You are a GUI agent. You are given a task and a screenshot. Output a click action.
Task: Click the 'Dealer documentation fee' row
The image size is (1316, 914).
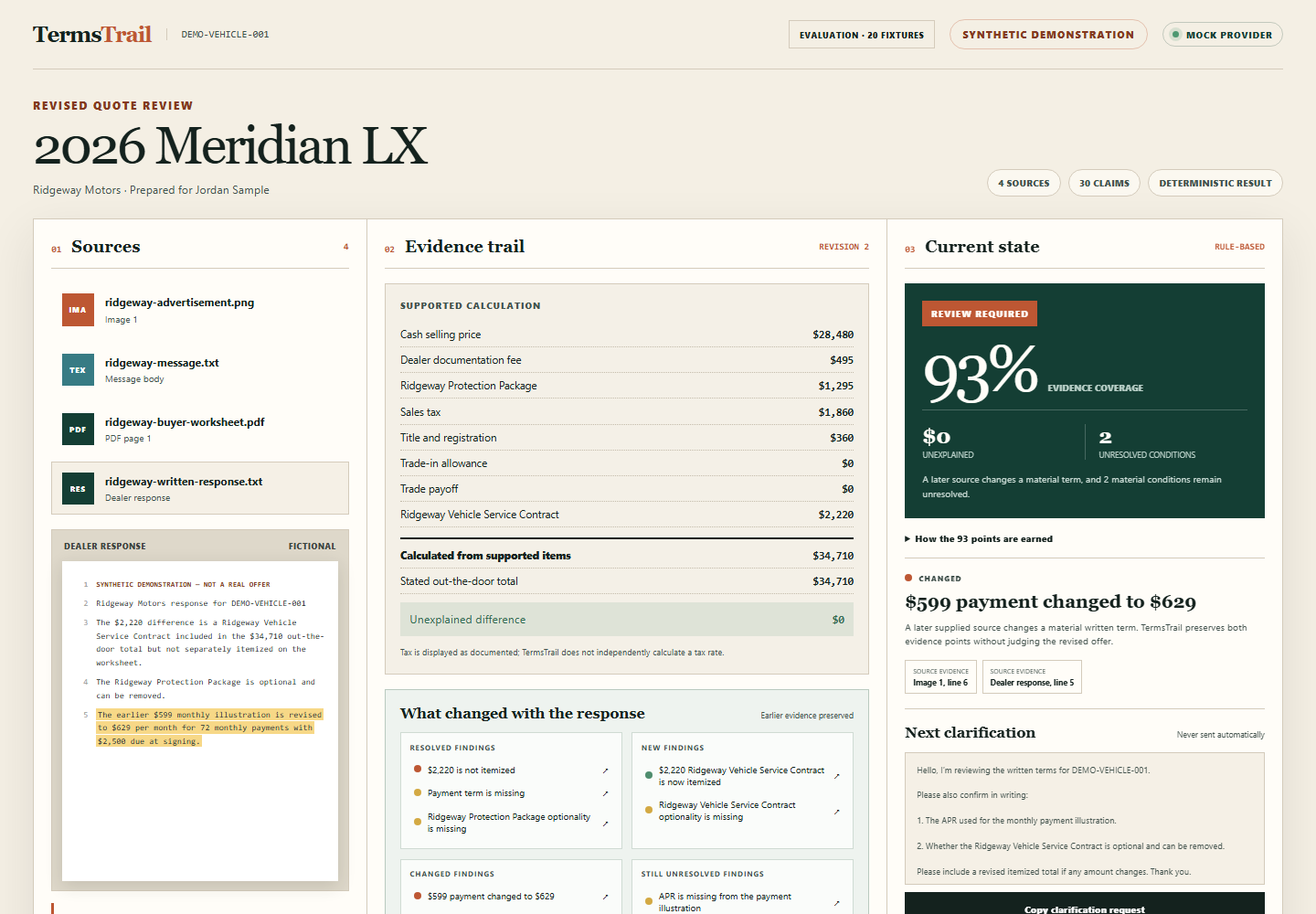click(x=627, y=360)
